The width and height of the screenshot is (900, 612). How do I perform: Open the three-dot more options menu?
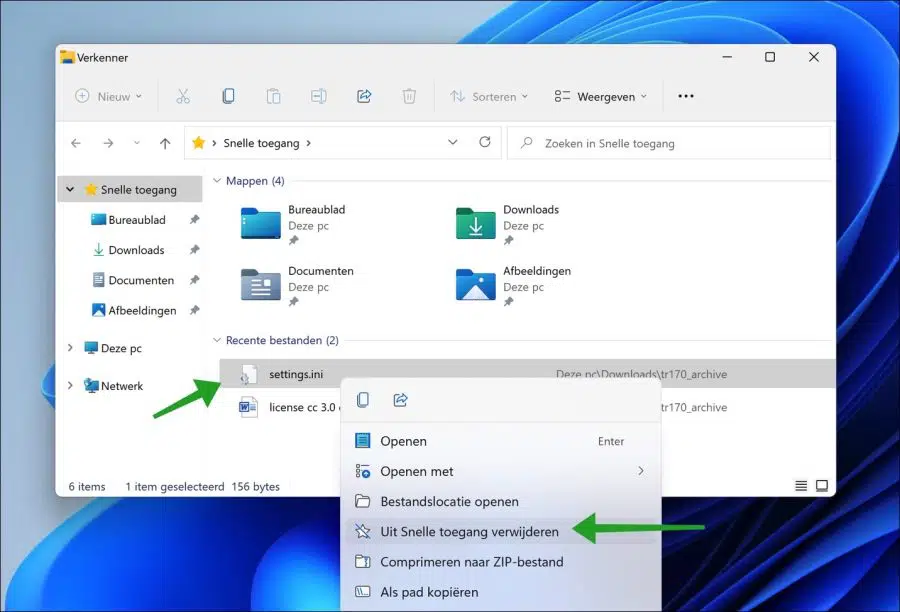[686, 96]
